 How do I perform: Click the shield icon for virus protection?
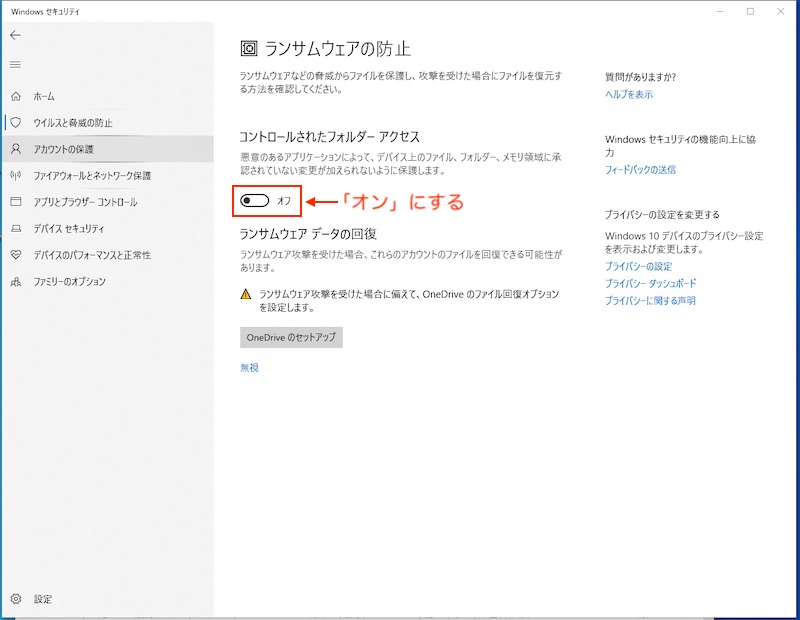[x=16, y=122]
